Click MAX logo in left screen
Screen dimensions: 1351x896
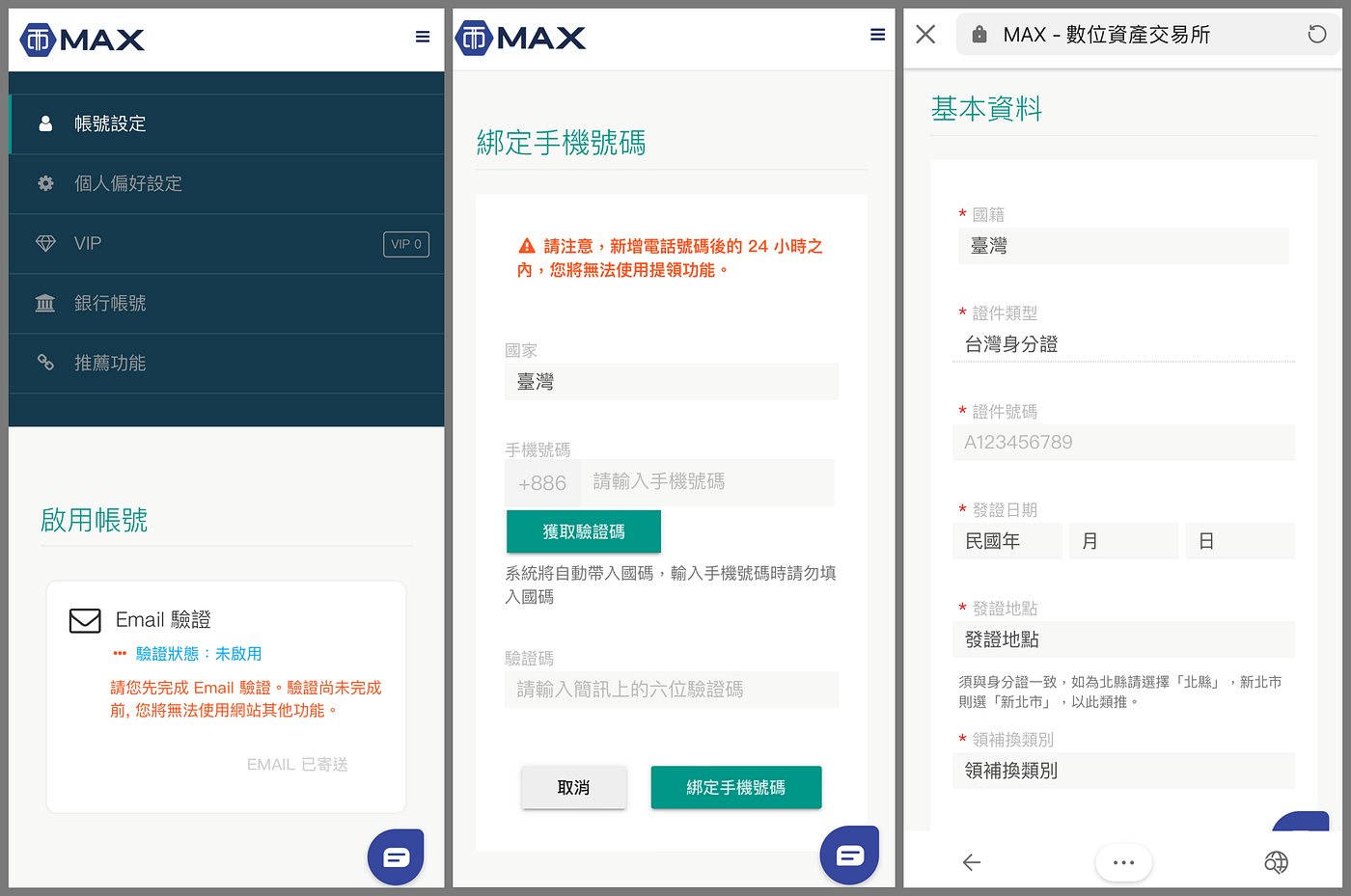(82, 40)
